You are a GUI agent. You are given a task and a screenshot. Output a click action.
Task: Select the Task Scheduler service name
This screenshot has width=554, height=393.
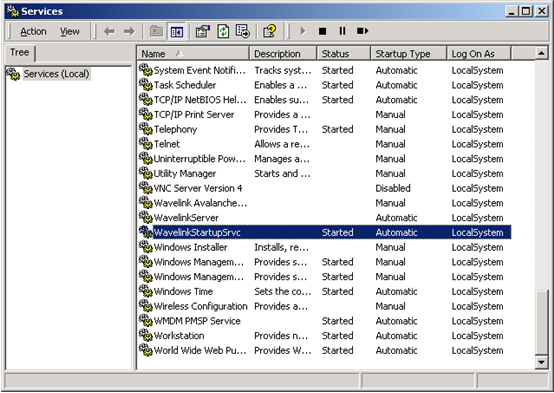[185, 85]
